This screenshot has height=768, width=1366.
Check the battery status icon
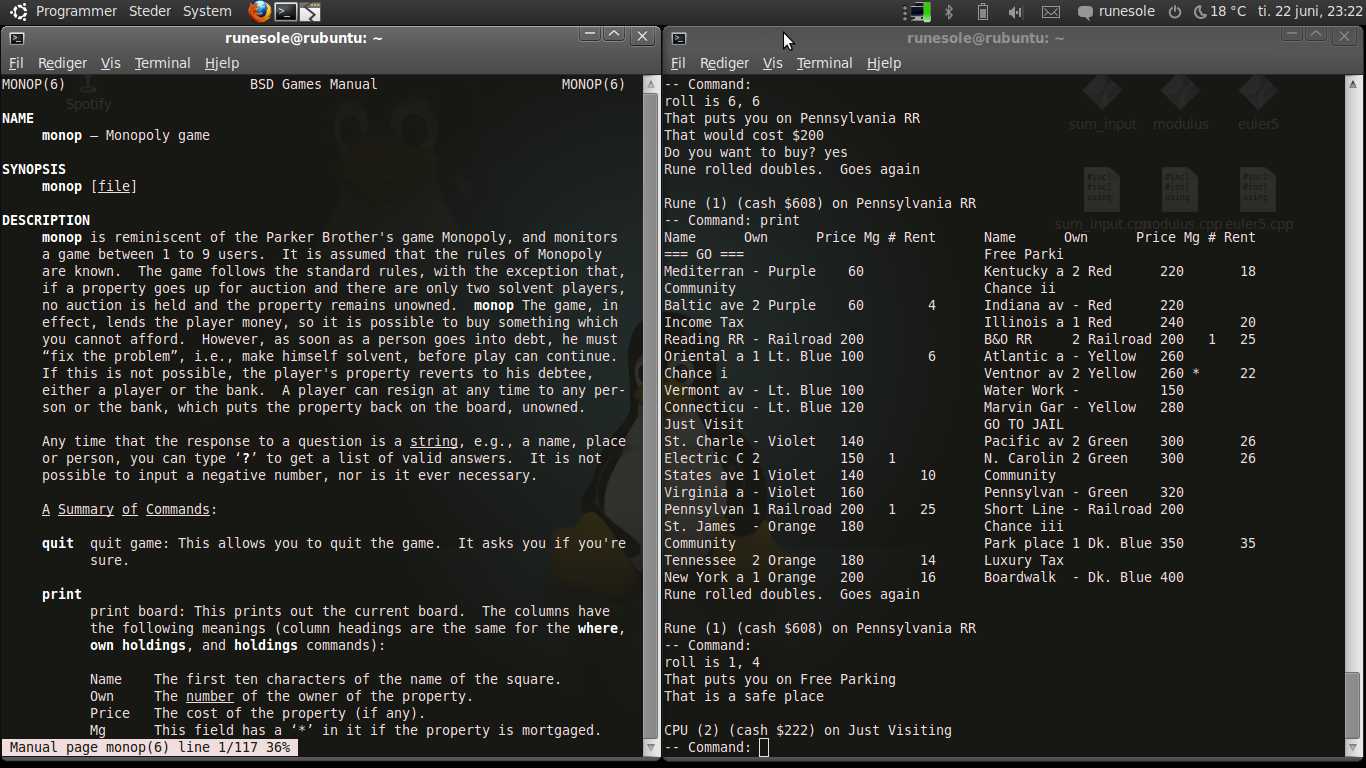tap(982, 12)
